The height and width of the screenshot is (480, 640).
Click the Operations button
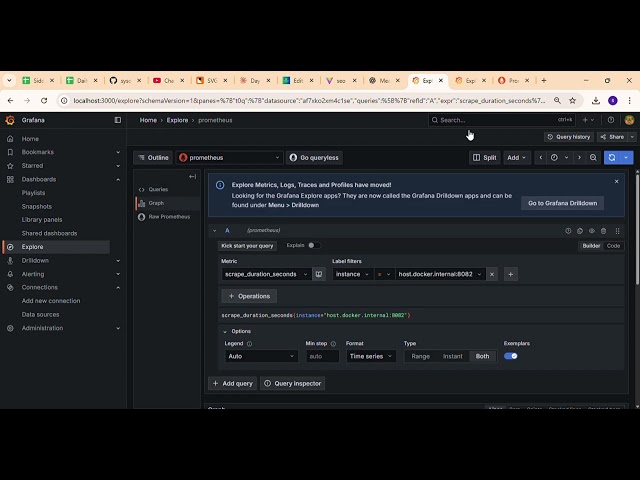click(x=249, y=296)
